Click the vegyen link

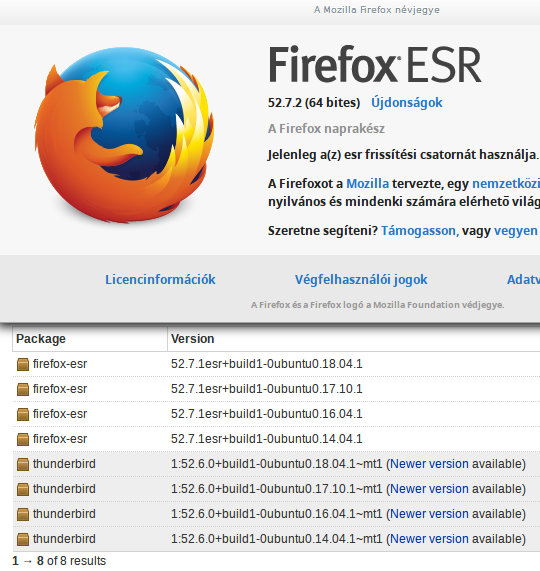(516, 231)
